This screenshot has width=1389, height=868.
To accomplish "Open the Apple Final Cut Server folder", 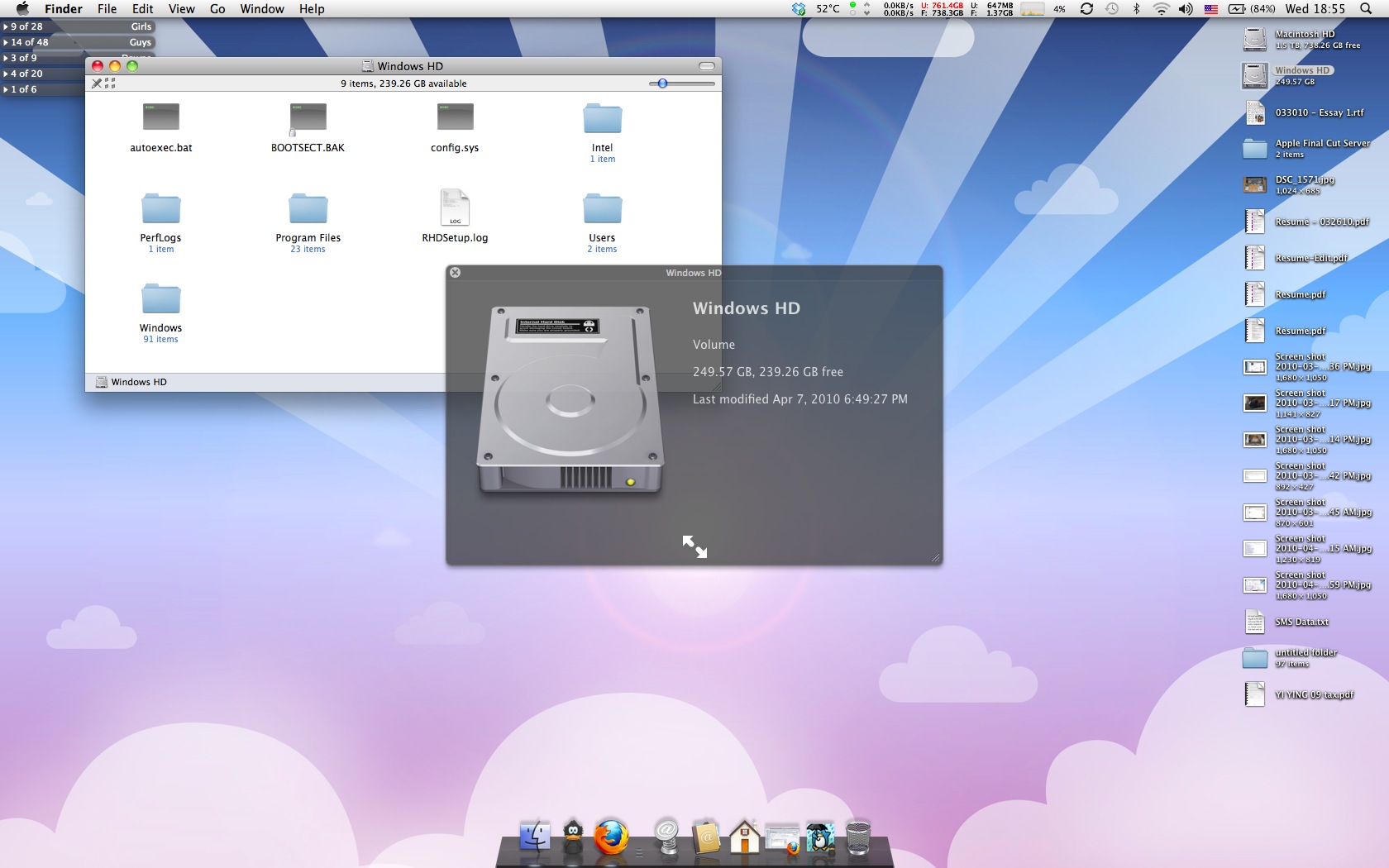I will [x=1255, y=149].
